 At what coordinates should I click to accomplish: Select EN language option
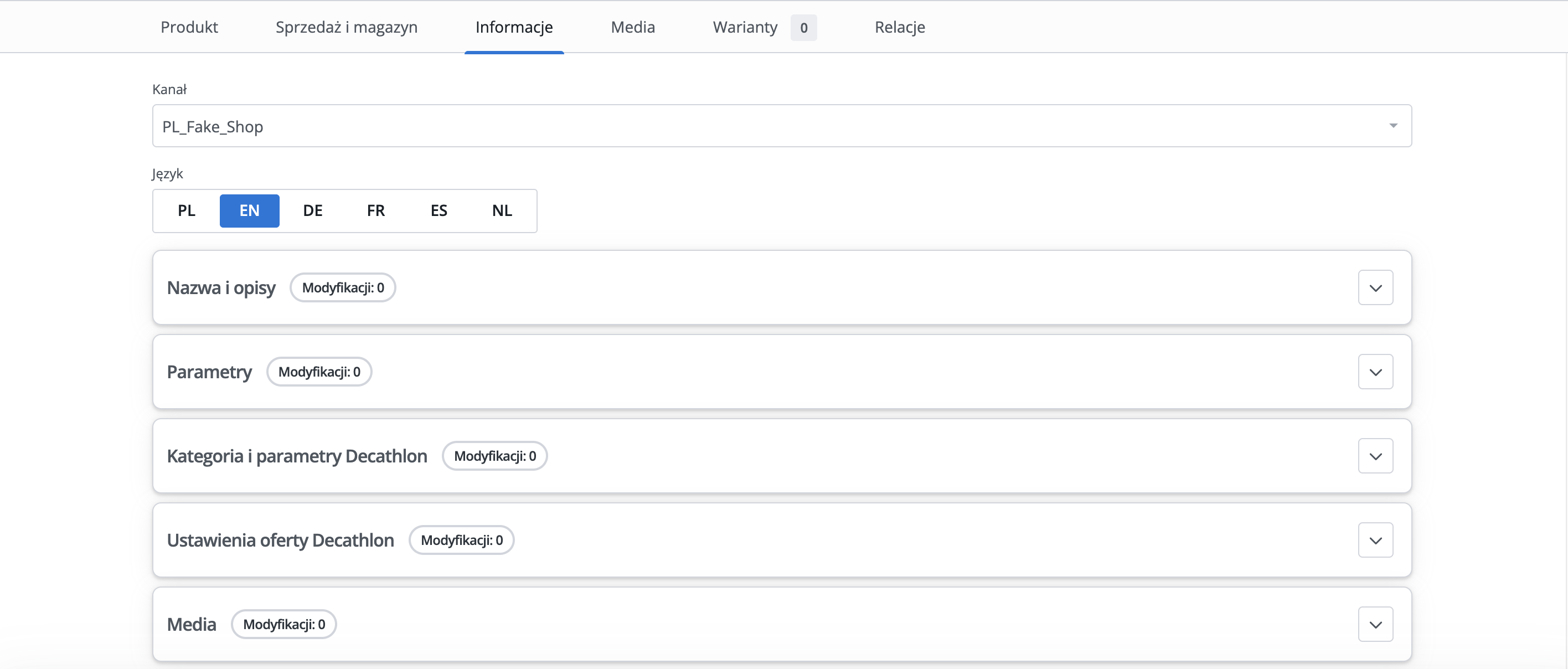coord(250,210)
